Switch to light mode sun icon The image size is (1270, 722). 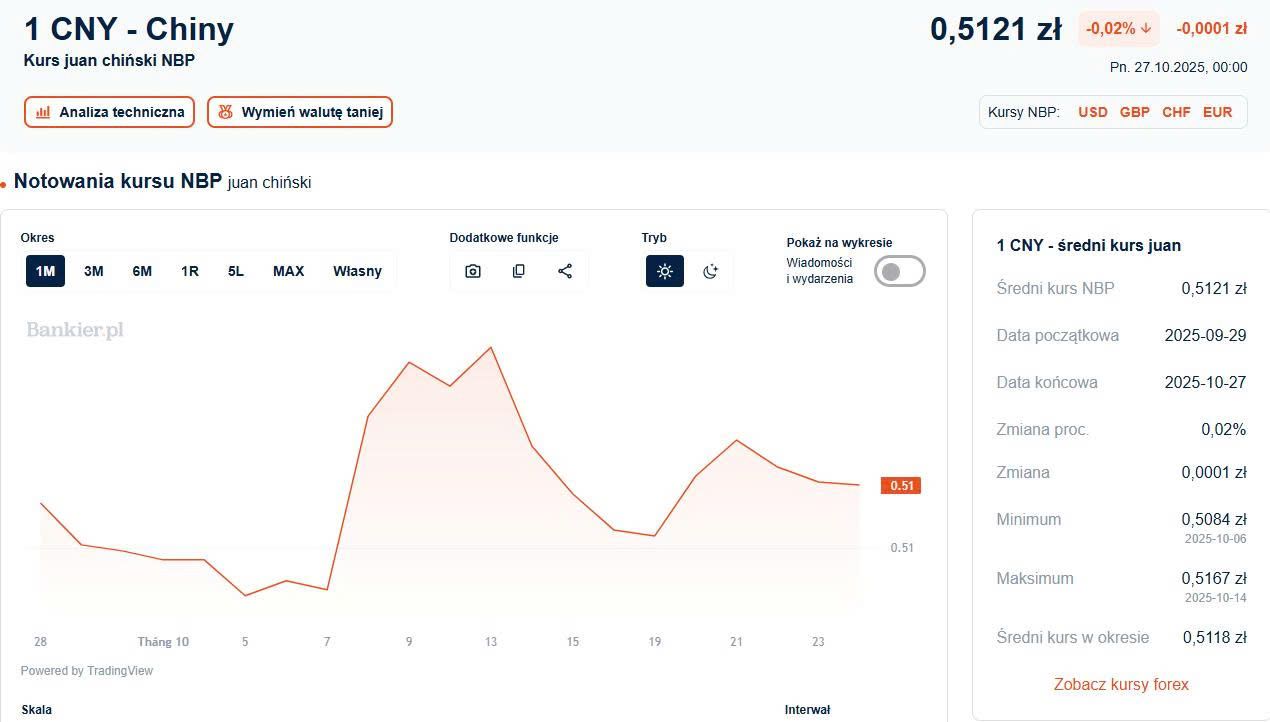[x=665, y=271]
